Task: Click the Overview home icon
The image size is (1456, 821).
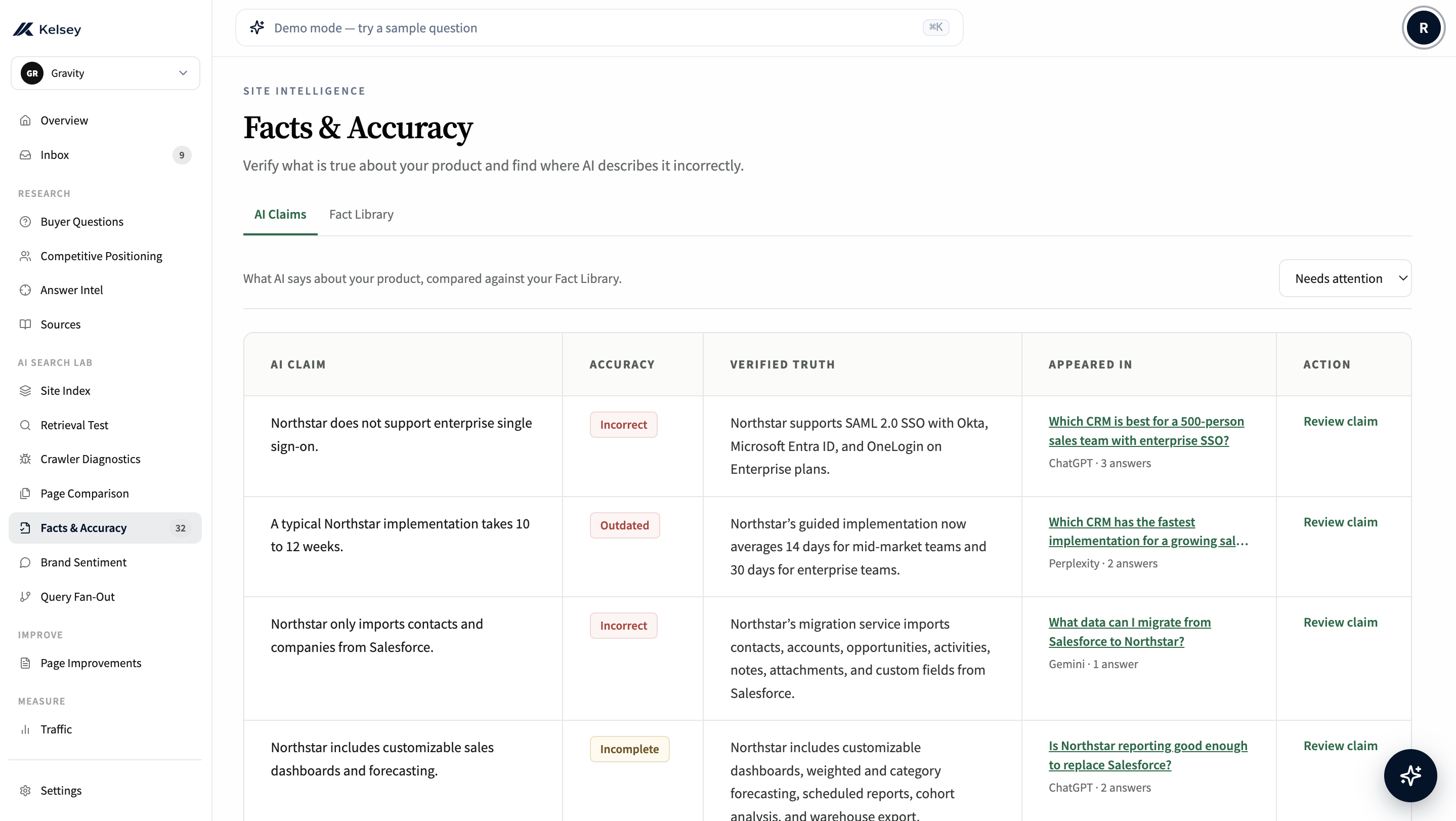Action: coord(25,120)
